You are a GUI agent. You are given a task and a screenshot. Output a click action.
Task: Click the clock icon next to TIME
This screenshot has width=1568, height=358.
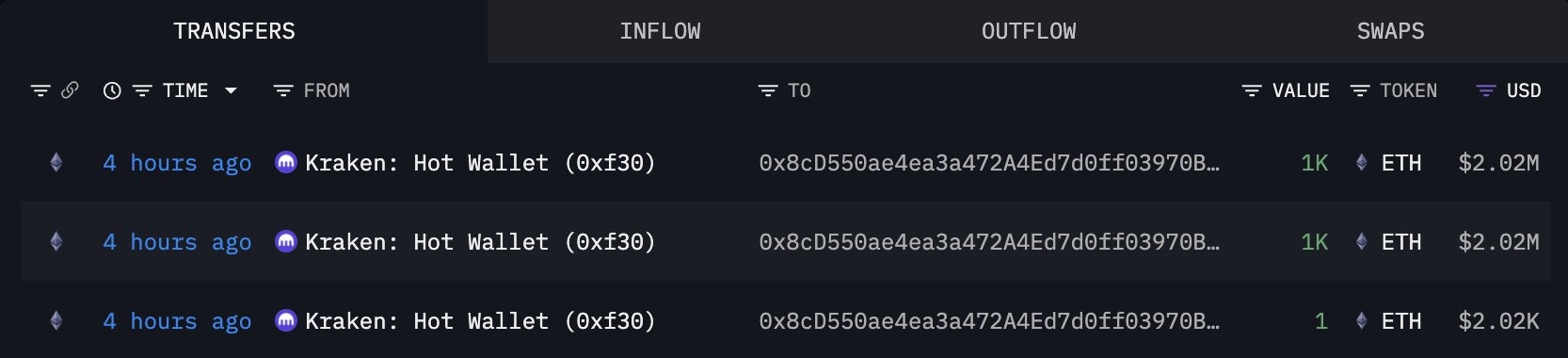(112, 90)
